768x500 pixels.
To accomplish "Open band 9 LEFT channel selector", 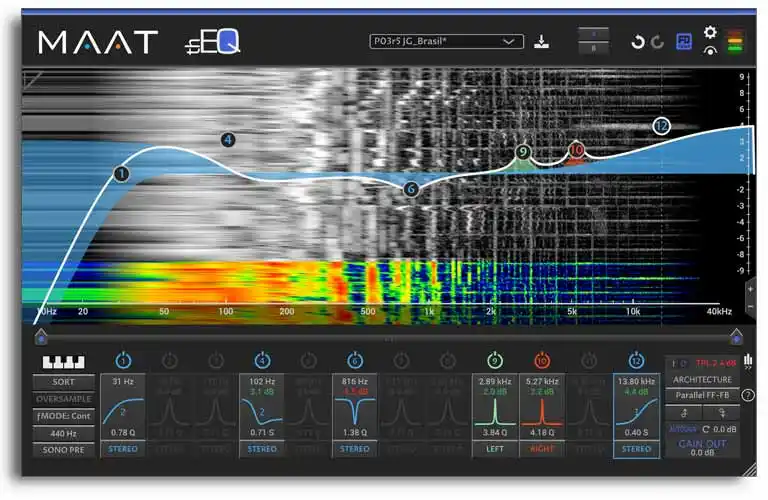I will (495, 449).
